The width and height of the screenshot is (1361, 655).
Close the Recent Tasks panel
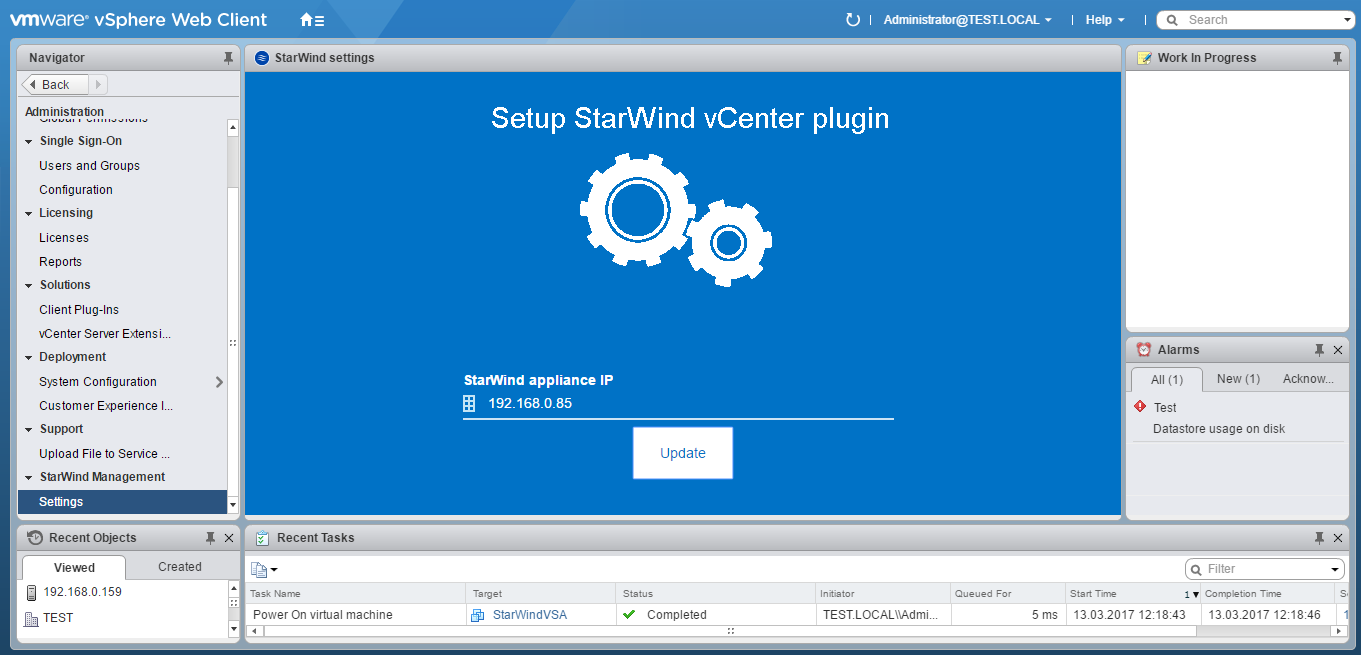point(1338,538)
